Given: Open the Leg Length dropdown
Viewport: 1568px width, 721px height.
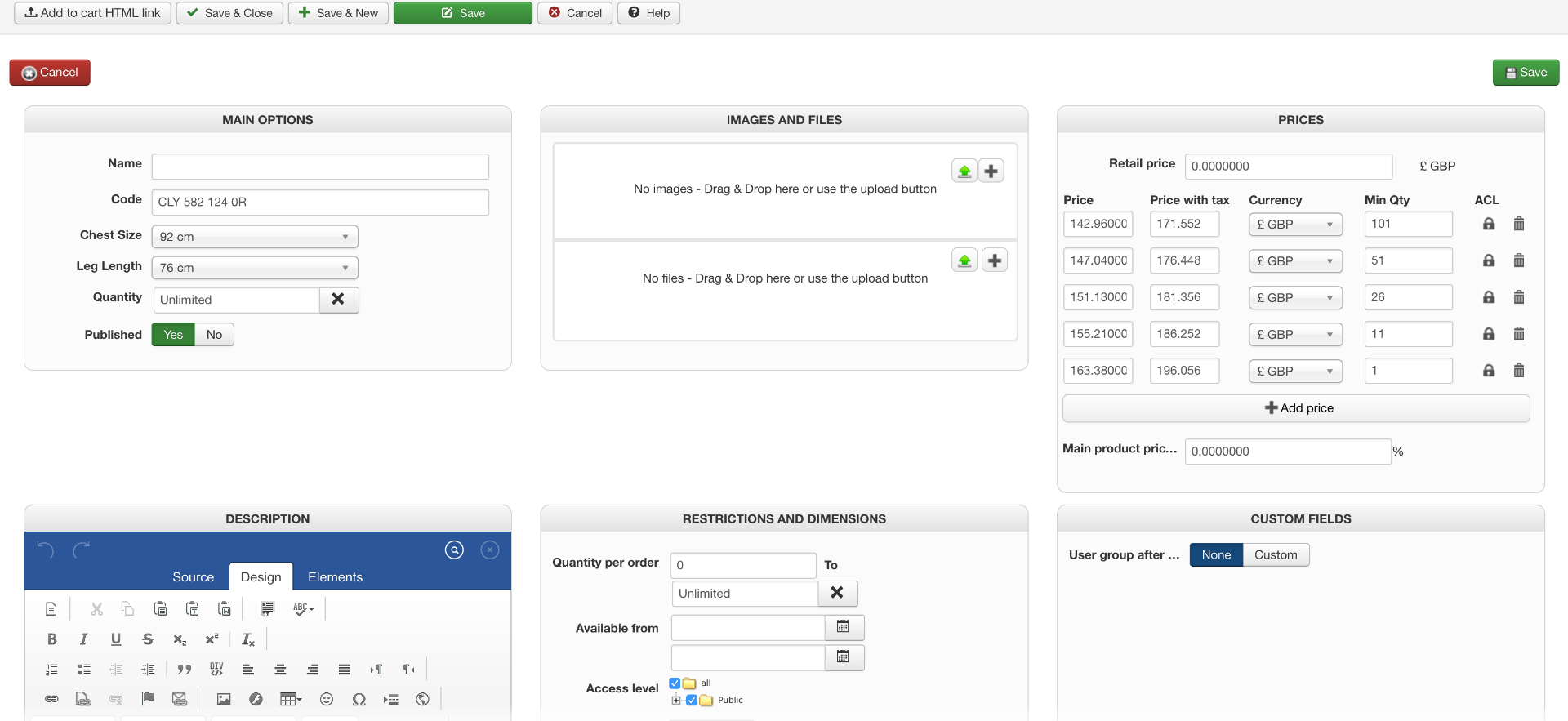Looking at the screenshot, I should point(255,268).
